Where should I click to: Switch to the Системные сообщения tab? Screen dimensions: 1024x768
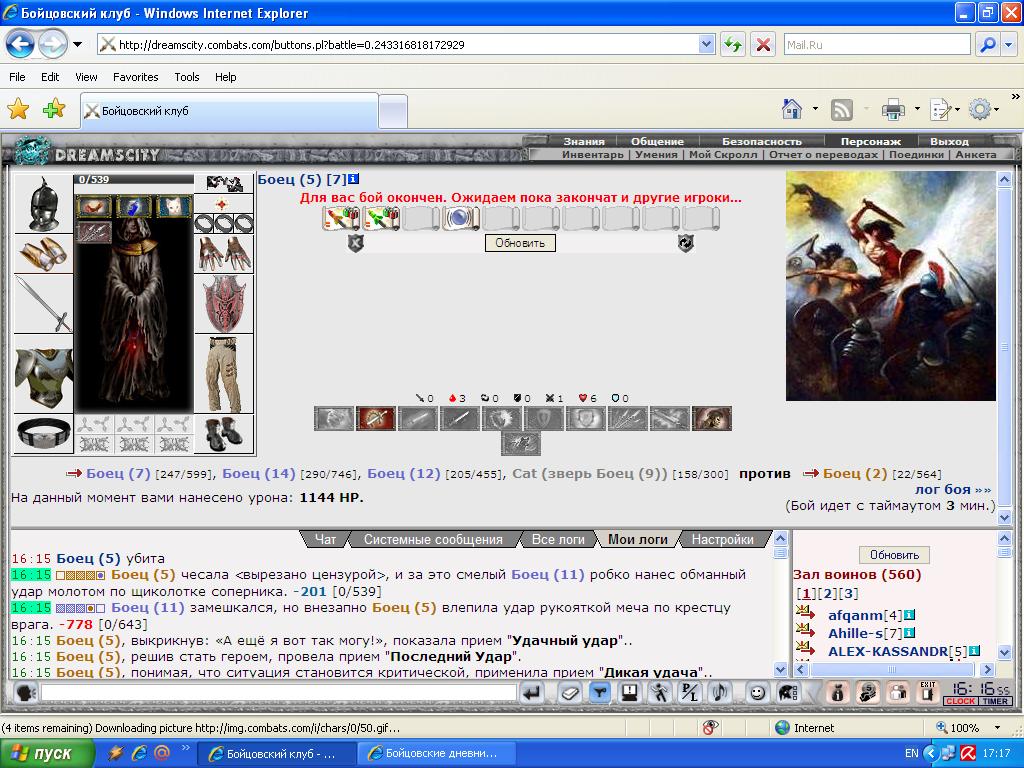coord(433,539)
